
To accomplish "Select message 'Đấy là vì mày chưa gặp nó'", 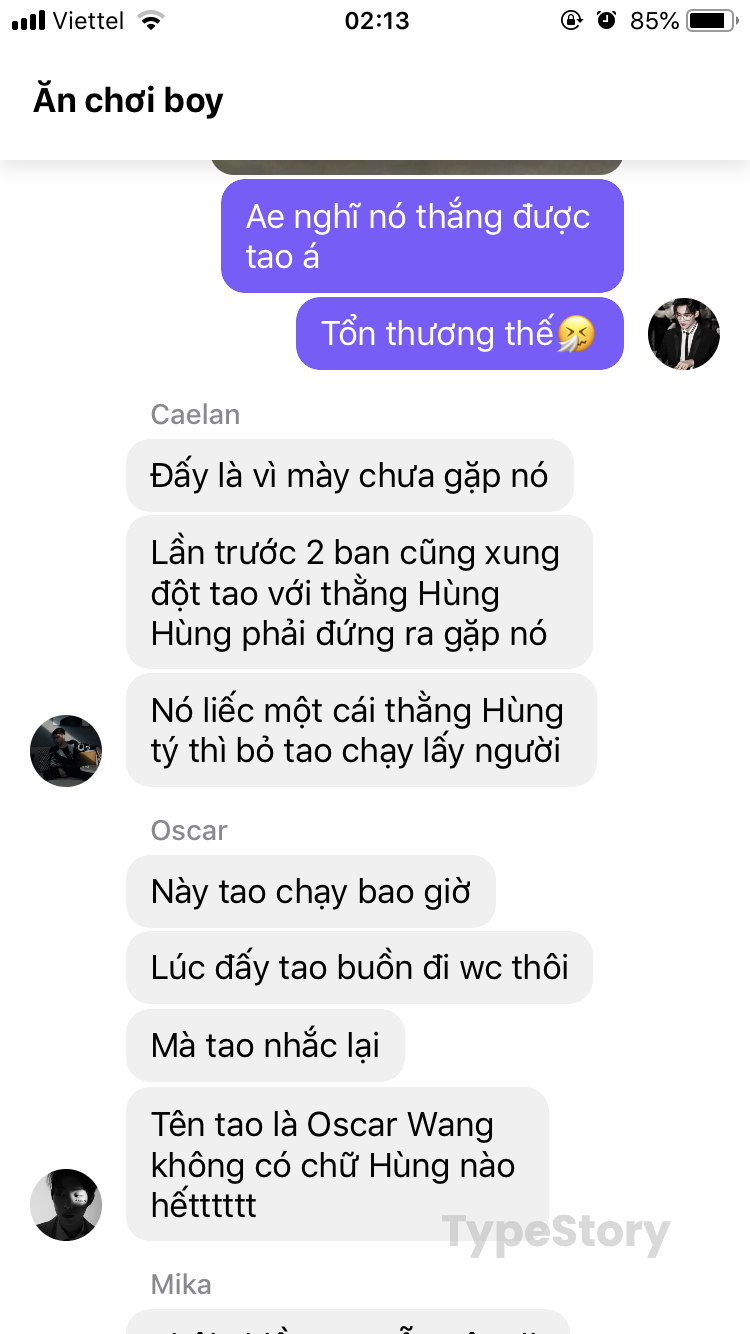I will pos(350,475).
